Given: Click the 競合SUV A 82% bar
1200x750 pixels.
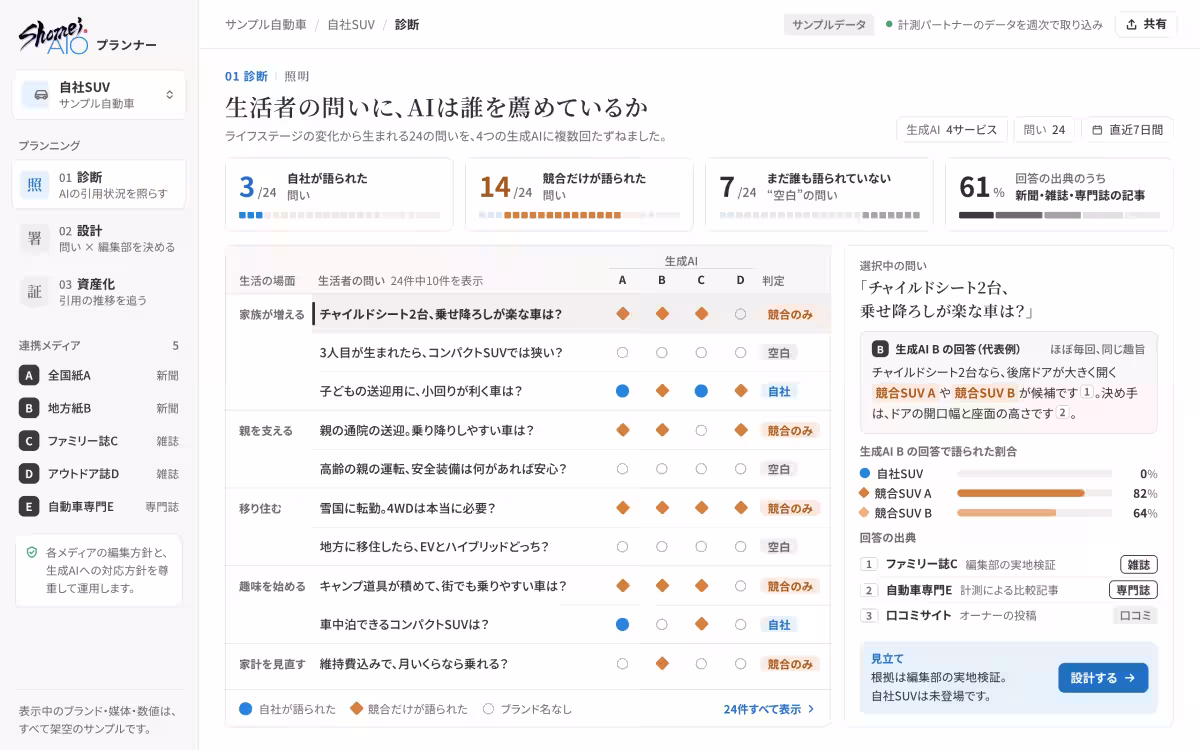Looking at the screenshot, I should [x=1034, y=493].
